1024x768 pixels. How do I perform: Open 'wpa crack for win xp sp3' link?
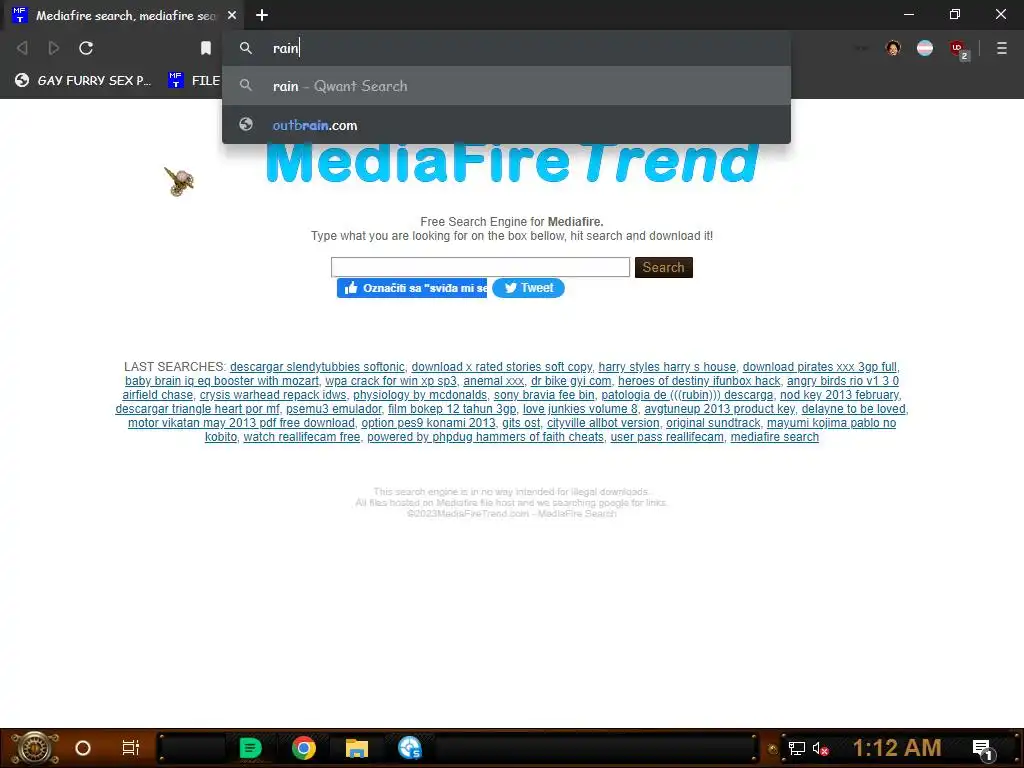(x=391, y=381)
